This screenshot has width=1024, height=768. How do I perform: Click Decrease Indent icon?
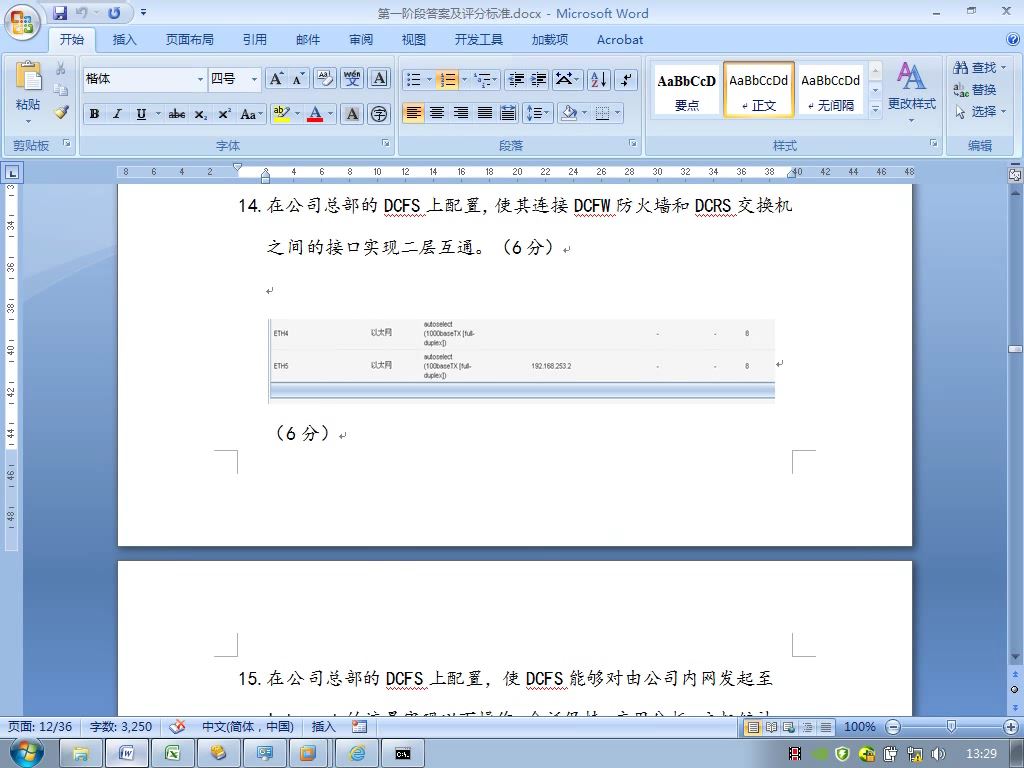click(516, 80)
